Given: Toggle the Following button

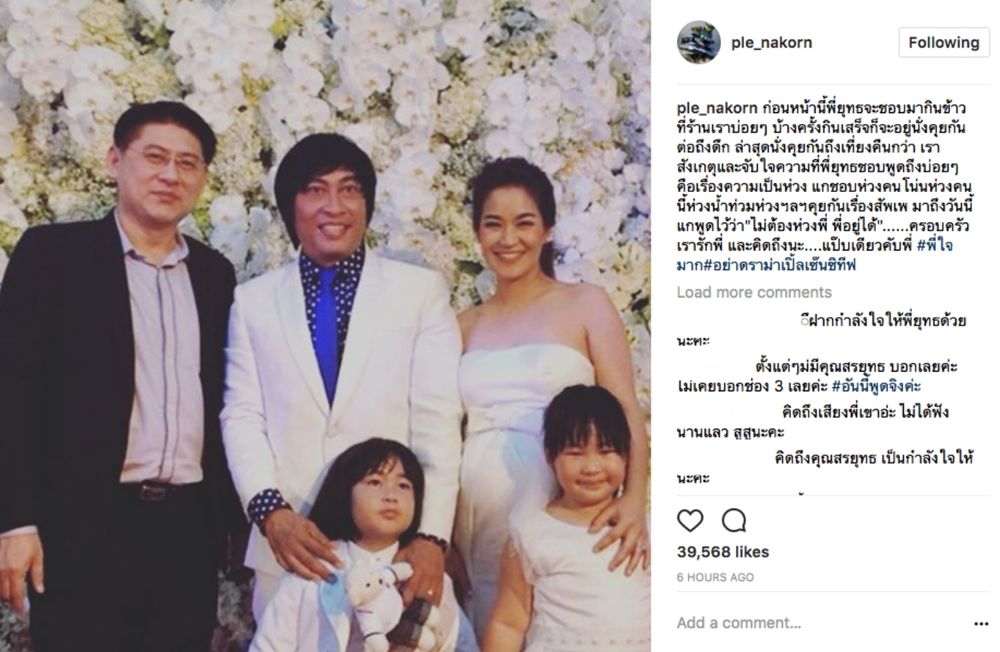Looking at the screenshot, I should point(944,43).
